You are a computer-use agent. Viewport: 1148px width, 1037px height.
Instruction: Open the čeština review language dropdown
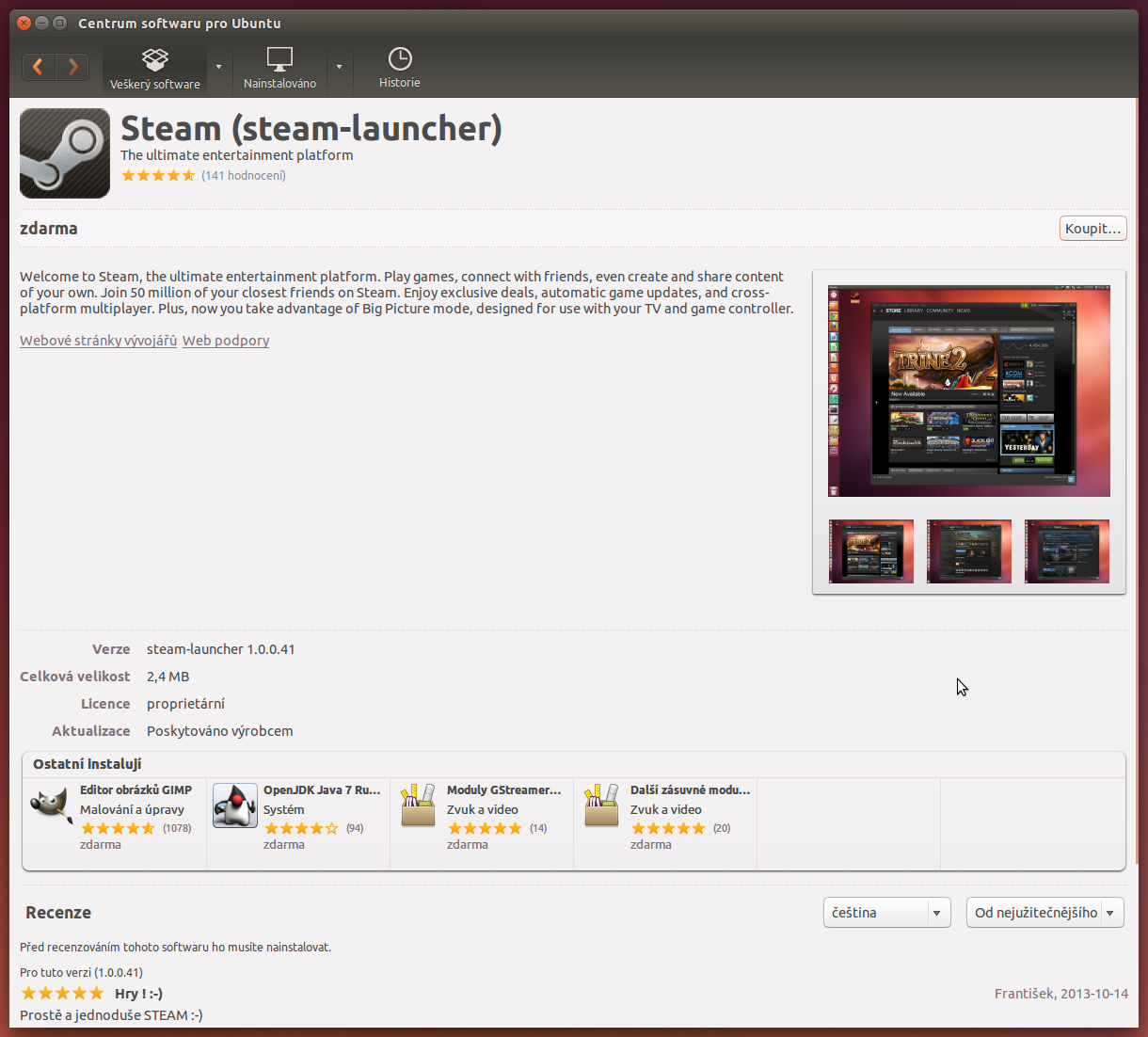coord(887,913)
